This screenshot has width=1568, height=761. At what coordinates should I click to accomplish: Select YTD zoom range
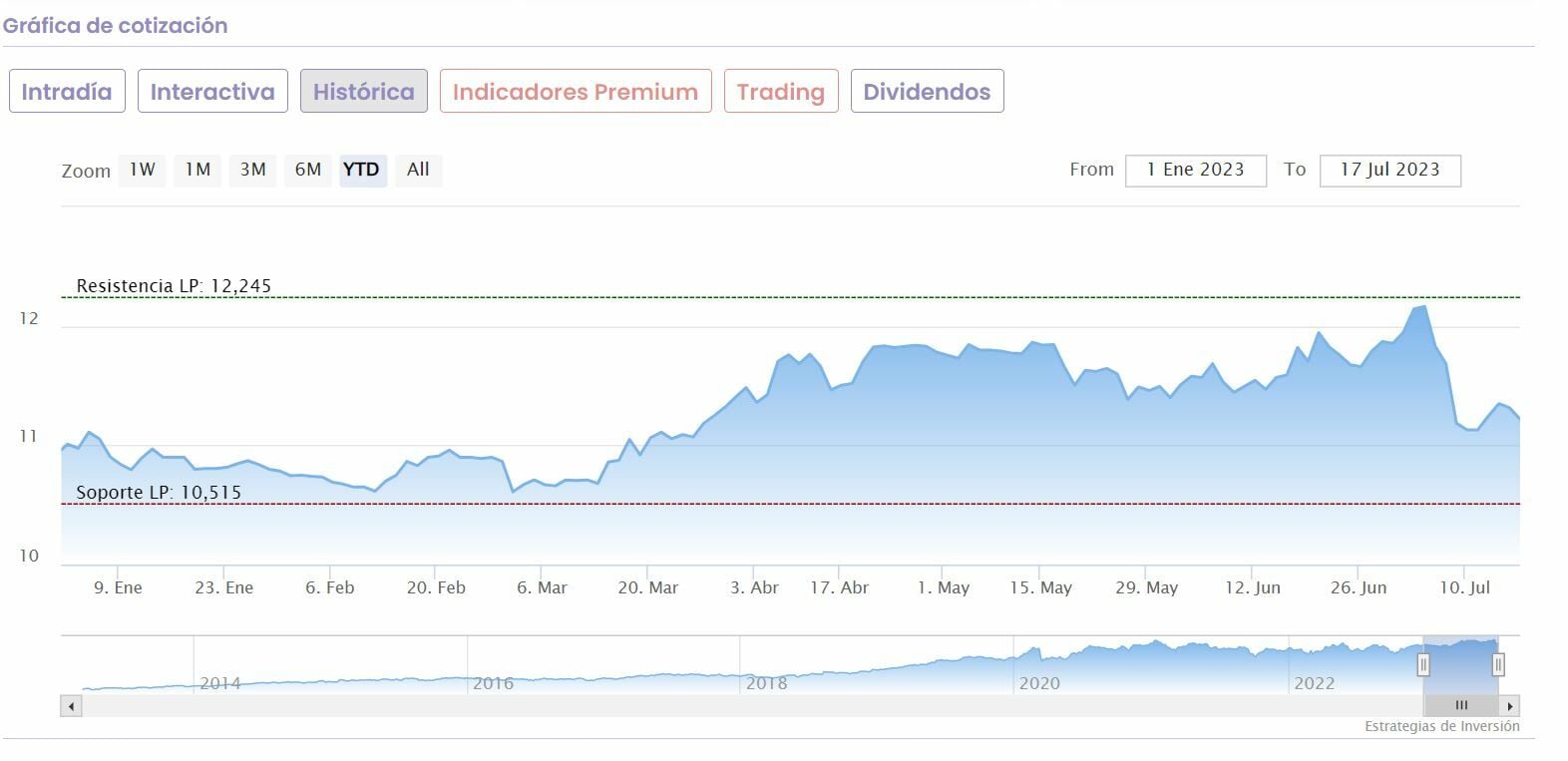(361, 170)
